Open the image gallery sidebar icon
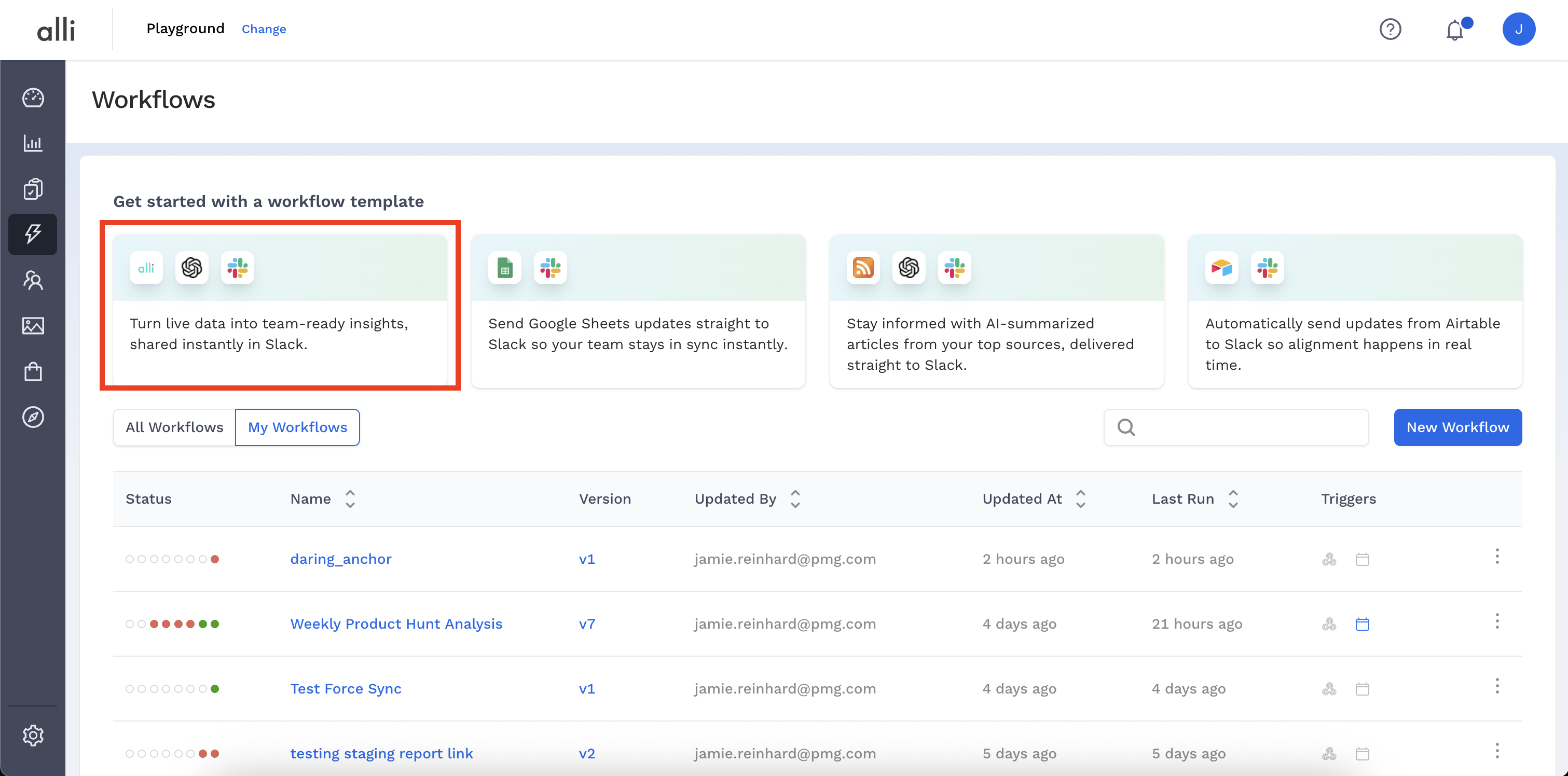Screen dimensions: 1568x776 [x=33, y=326]
